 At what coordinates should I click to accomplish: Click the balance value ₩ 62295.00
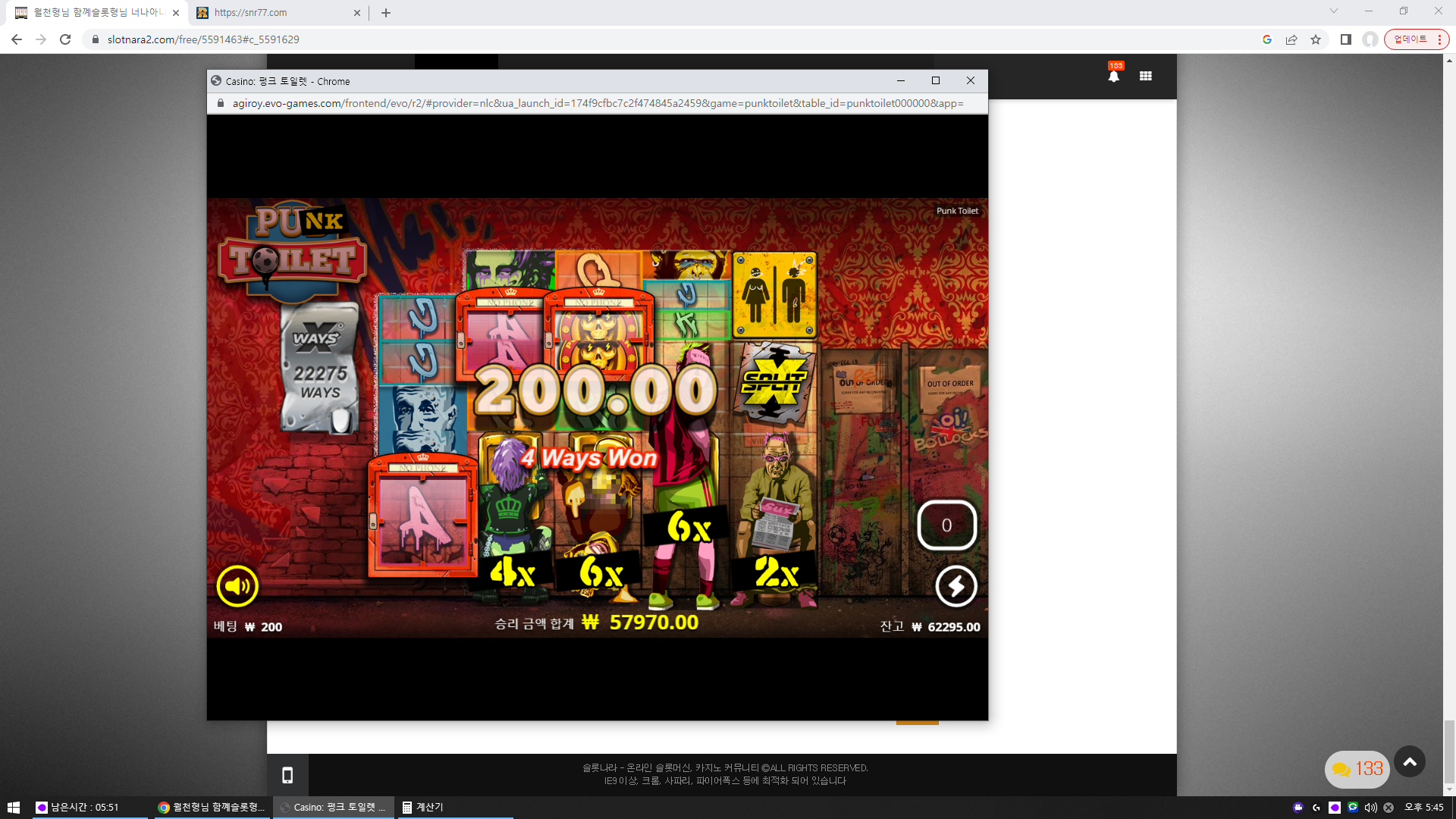946,627
